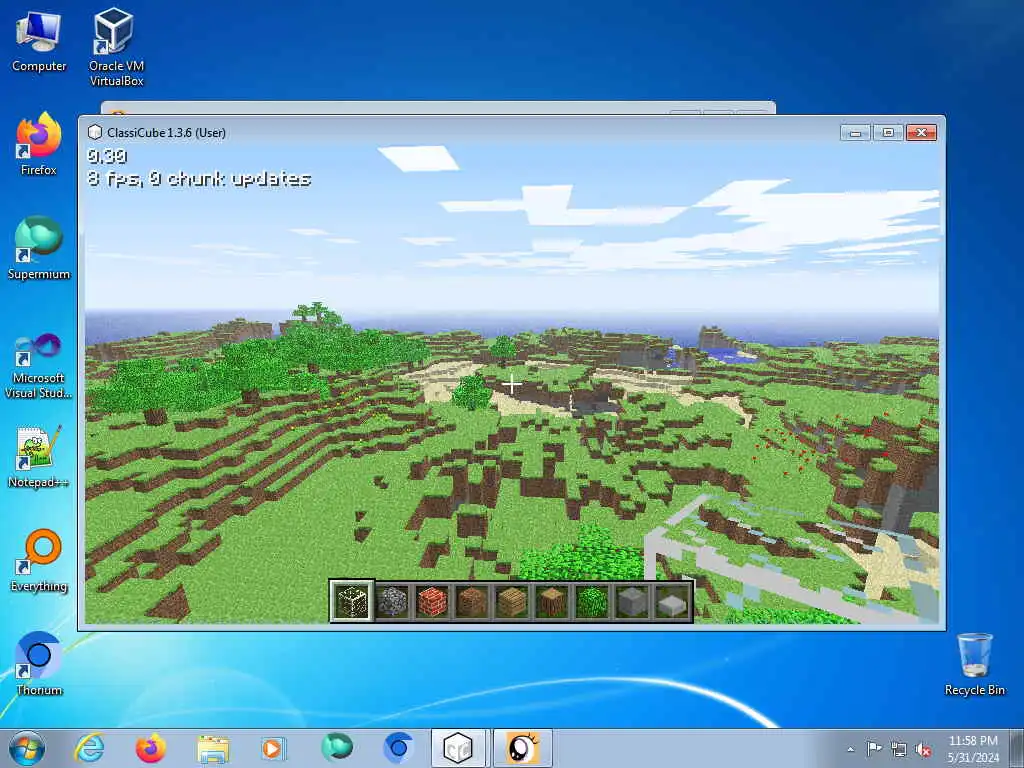
Task: Open the network tray icon
Action: click(x=899, y=749)
